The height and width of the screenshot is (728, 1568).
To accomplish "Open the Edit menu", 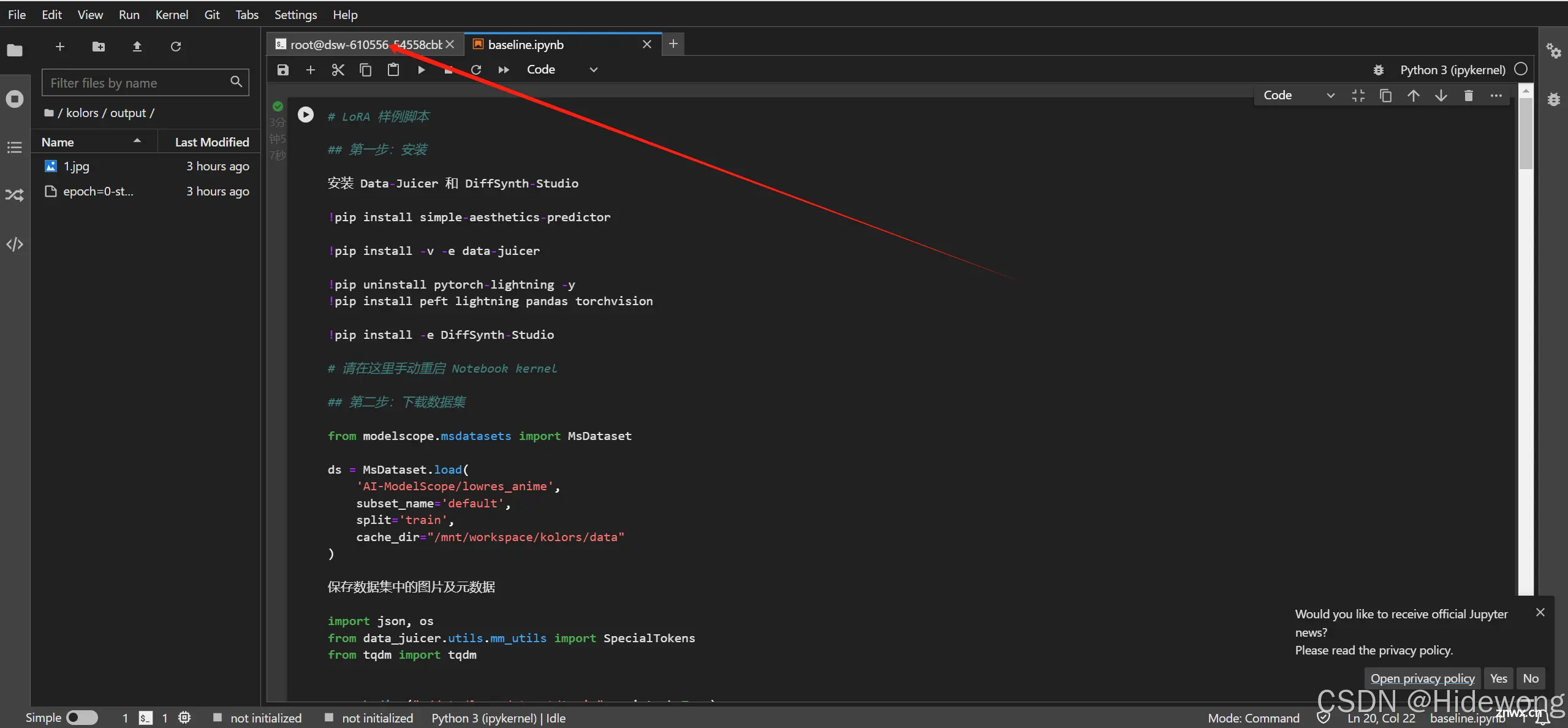I will coord(51,15).
